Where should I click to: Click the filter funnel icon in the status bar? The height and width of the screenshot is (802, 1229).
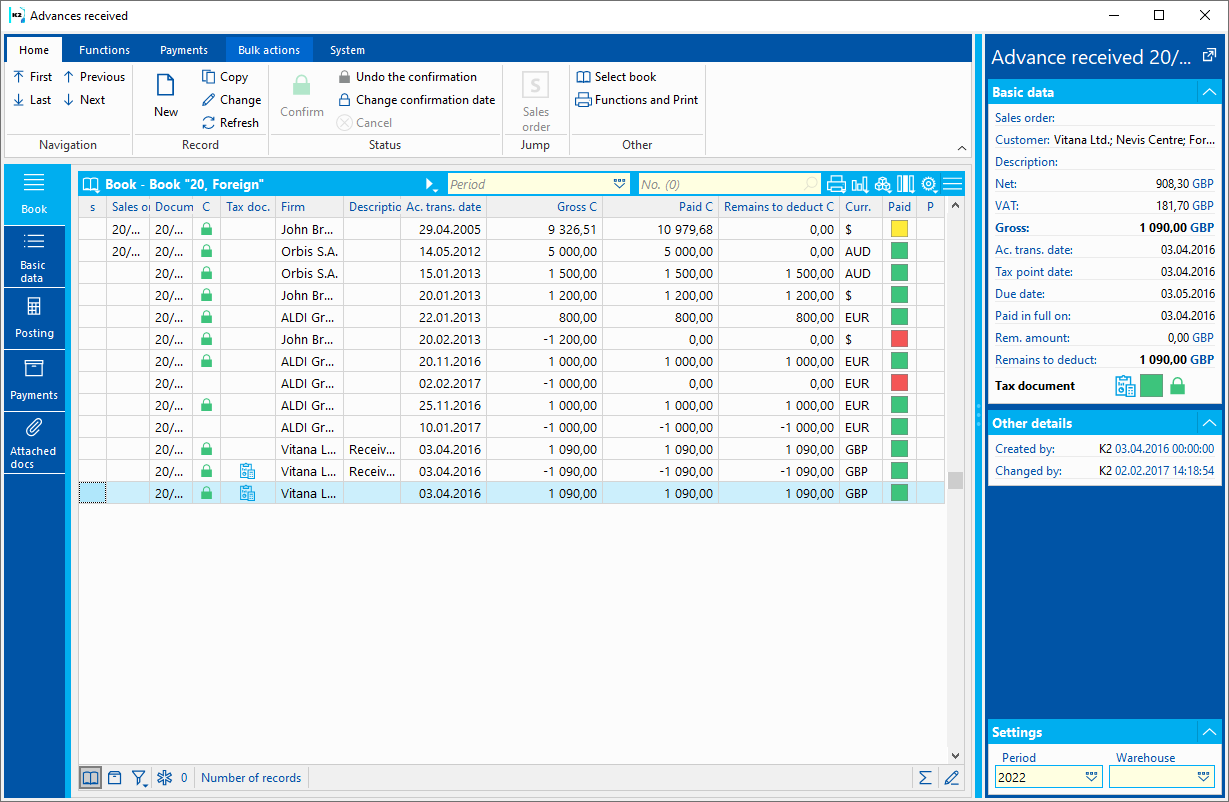(139, 778)
